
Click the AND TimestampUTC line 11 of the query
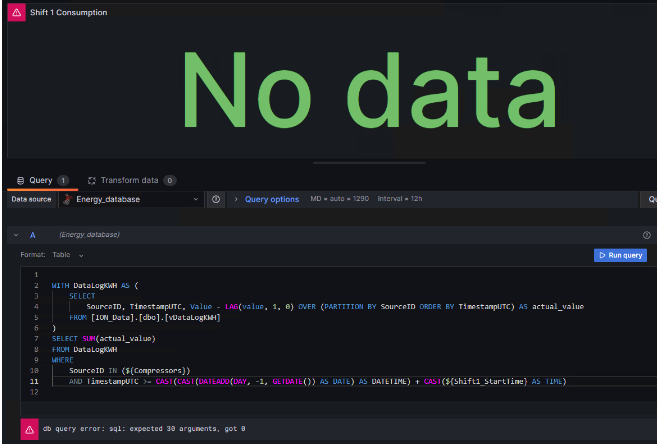[x=318, y=382]
